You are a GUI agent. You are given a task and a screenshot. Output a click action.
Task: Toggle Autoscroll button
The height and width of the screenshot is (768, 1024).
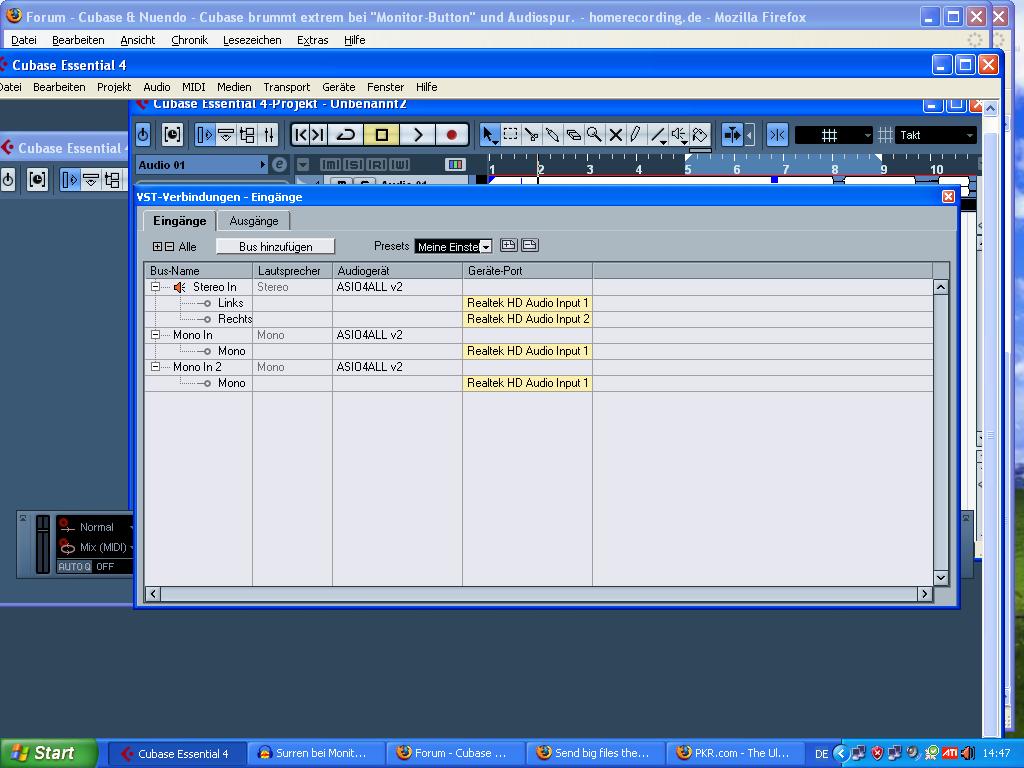[732, 135]
